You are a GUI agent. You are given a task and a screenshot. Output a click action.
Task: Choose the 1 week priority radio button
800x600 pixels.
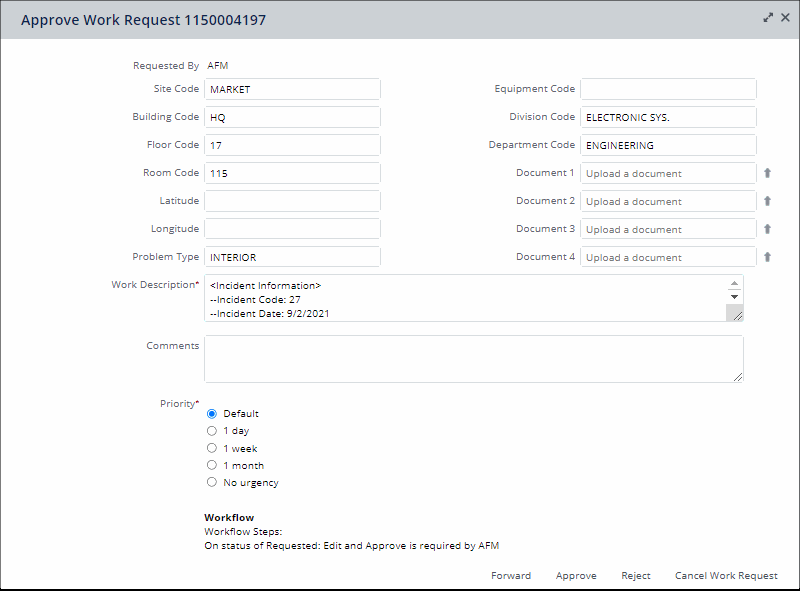pyautogui.click(x=212, y=448)
